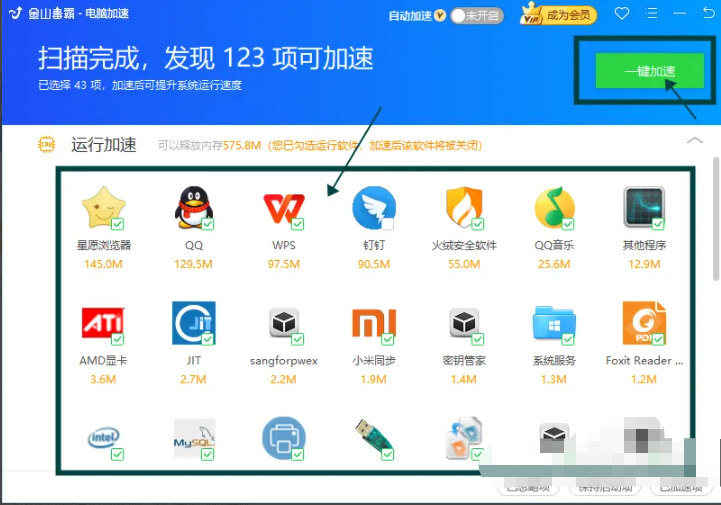Click the back arrow icon in title bar

coord(709,13)
